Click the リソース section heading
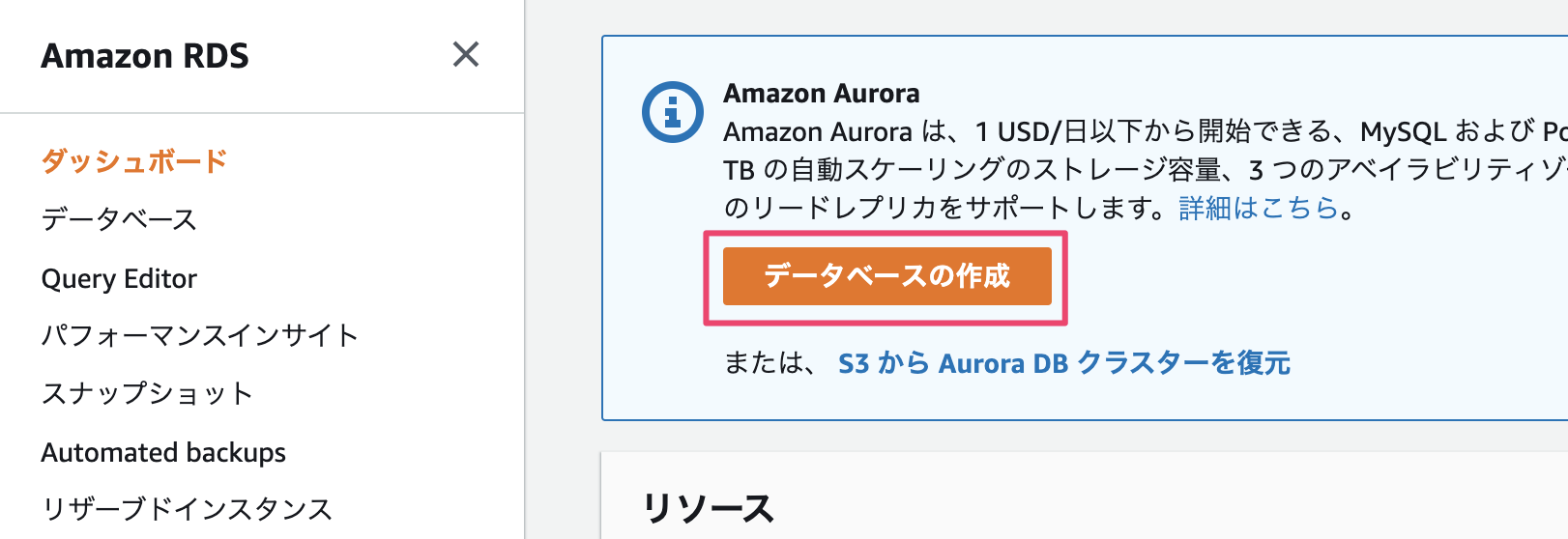This screenshot has width=1568, height=539. click(708, 508)
